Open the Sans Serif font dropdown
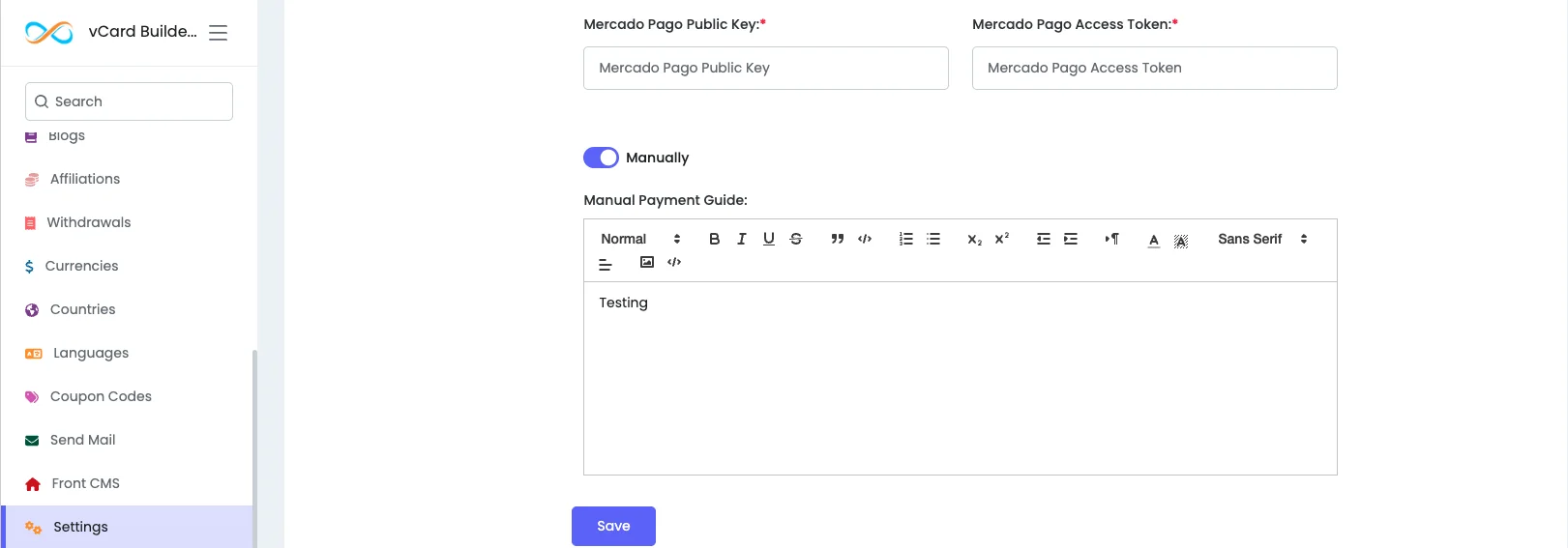Image resolution: width=1568 pixels, height=548 pixels. pyautogui.click(x=1261, y=239)
